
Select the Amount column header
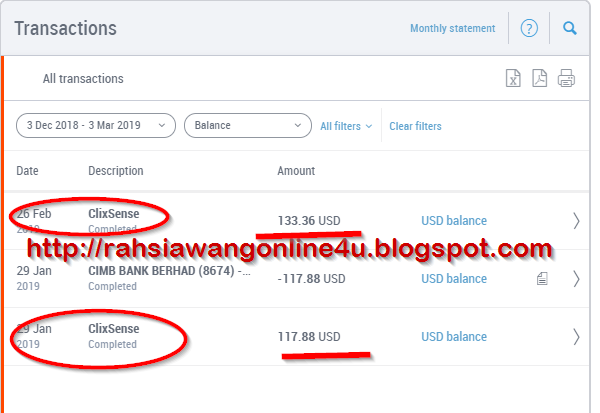coord(296,171)
